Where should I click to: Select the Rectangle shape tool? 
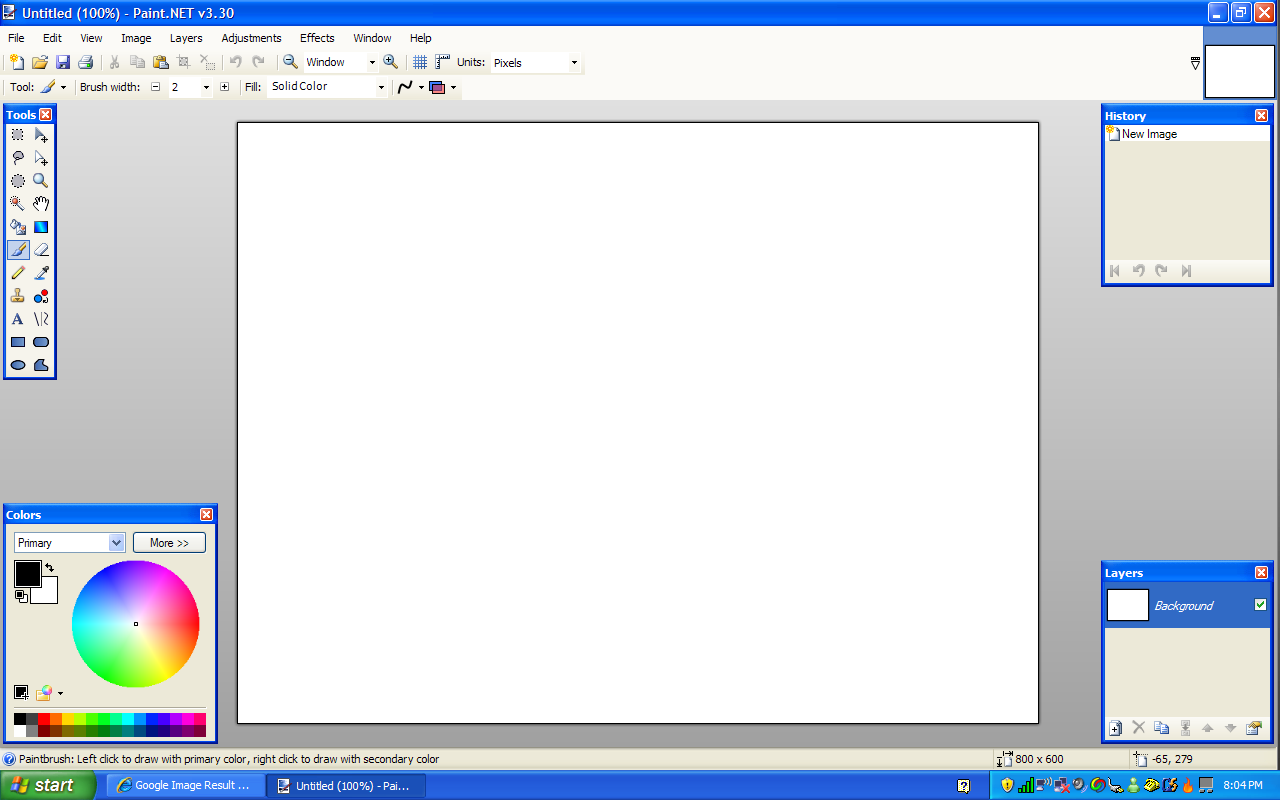pos(18,342)
